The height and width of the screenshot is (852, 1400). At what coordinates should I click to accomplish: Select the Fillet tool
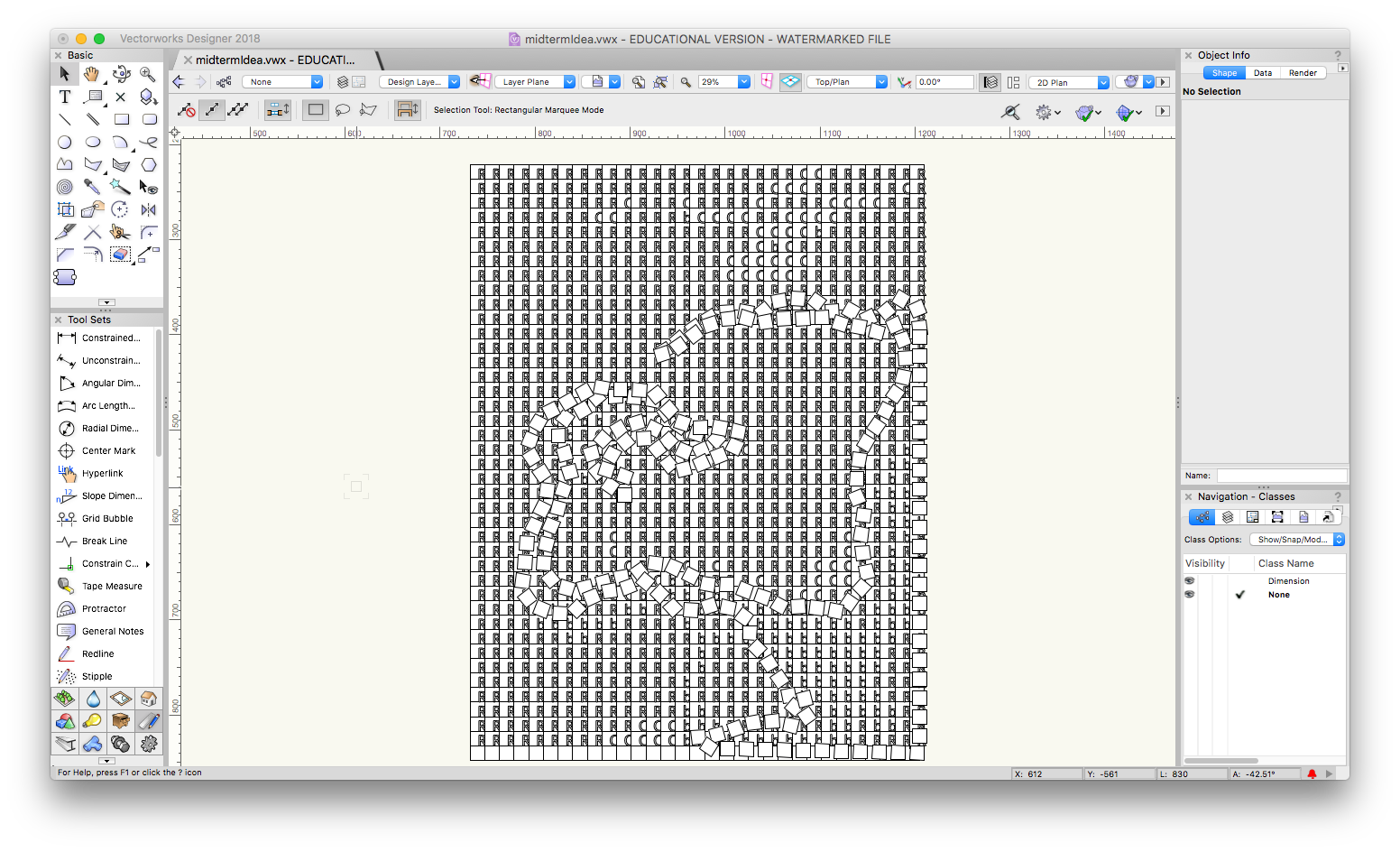[x=149, y=232]
